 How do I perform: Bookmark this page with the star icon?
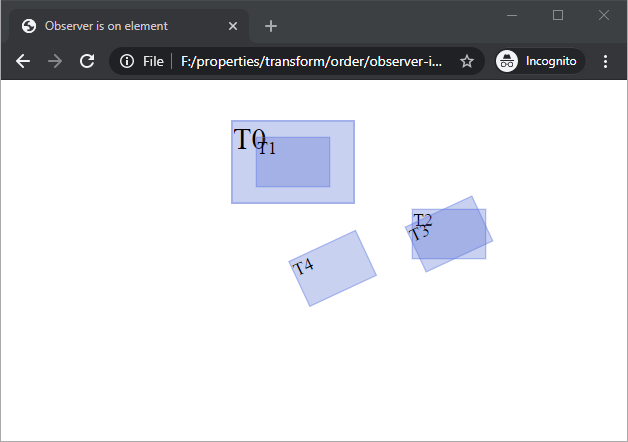point(466,61)
